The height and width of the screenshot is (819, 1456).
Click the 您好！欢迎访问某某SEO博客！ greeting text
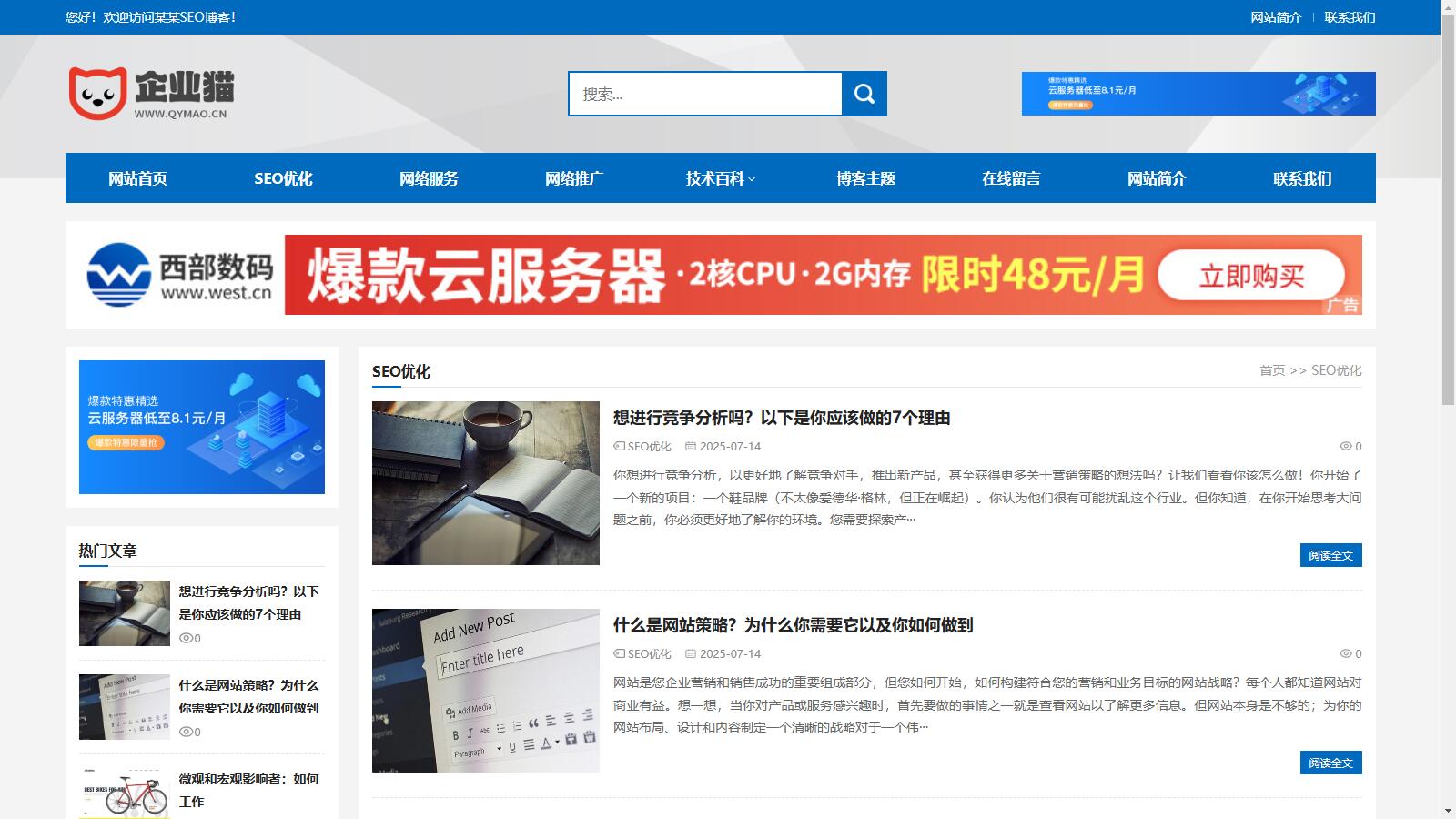151,17
